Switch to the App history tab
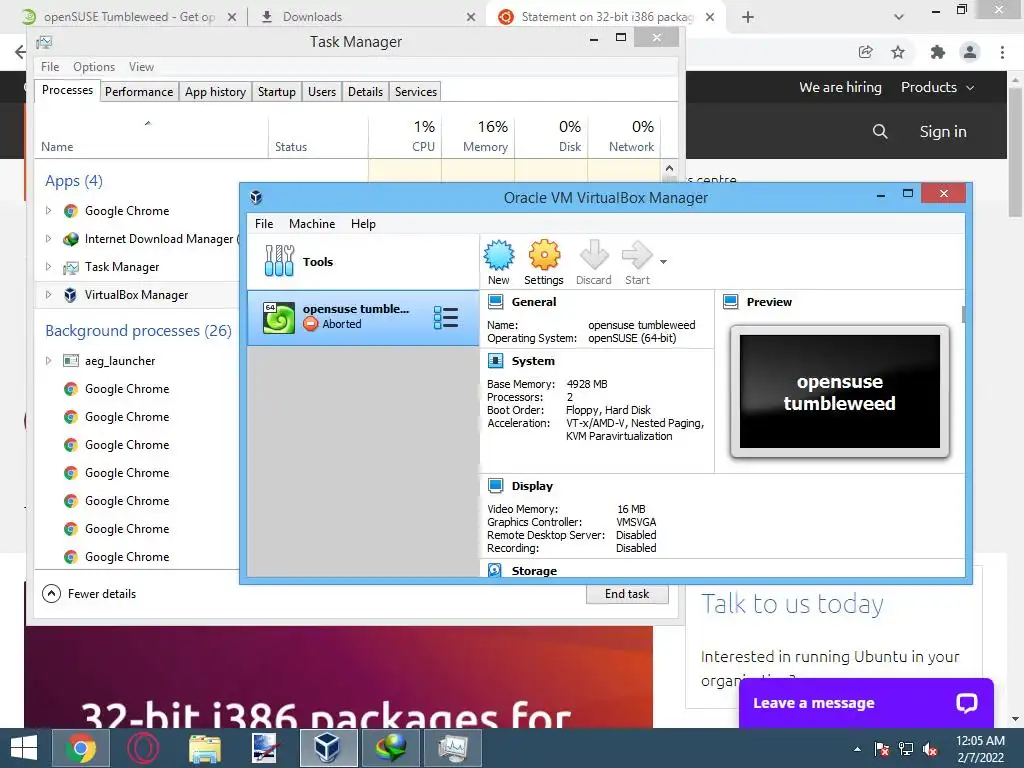 tap(215, 91)
